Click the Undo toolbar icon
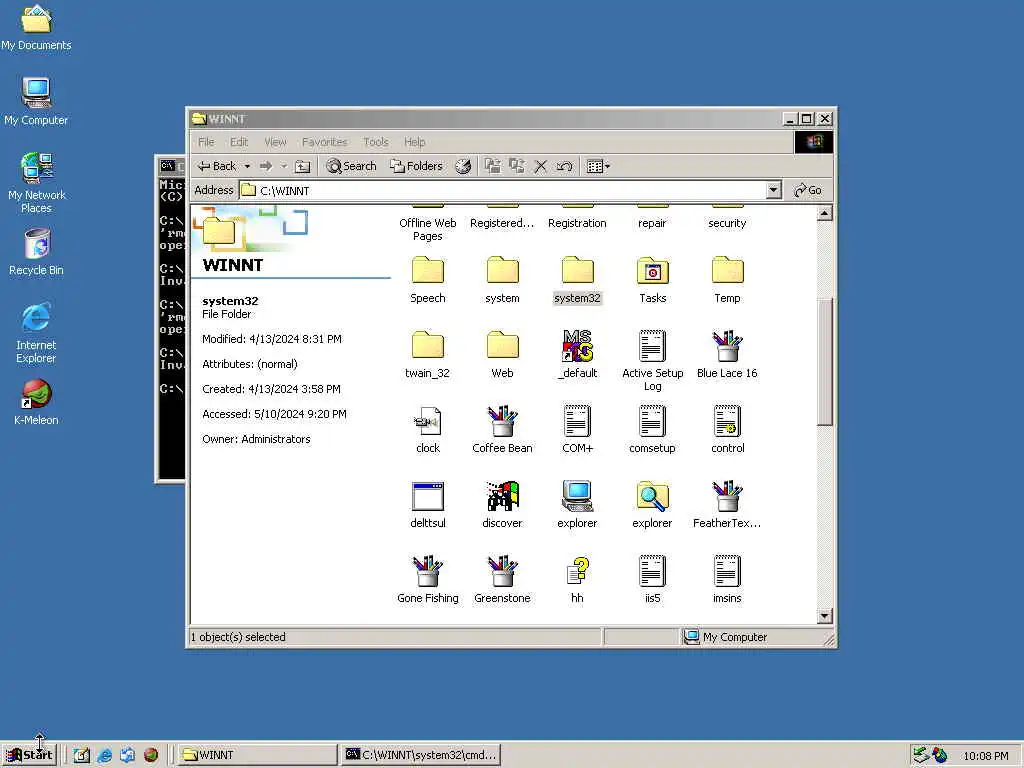 pyautogui.click(x=564, y=166)
